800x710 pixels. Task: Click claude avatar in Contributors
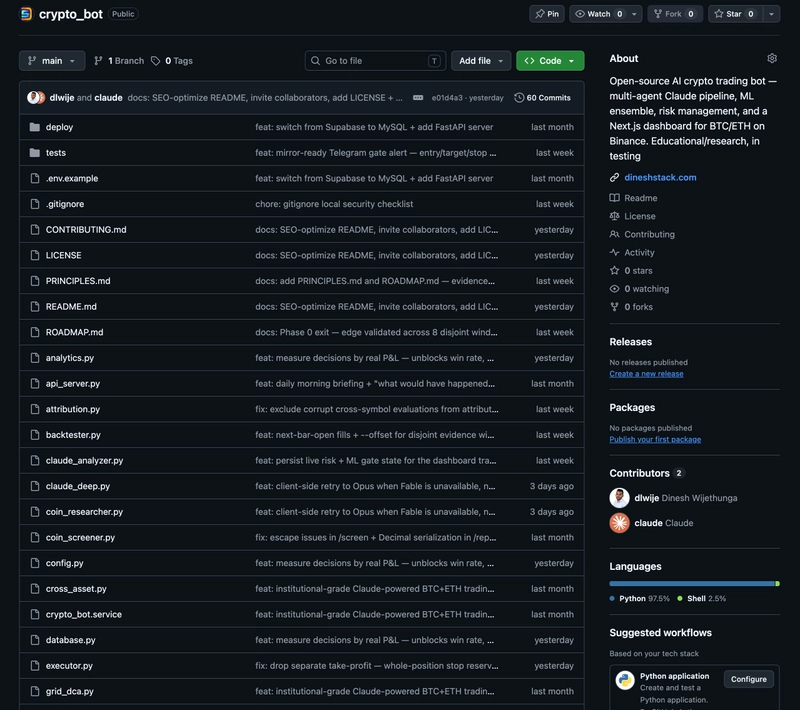(x=619, y=523)
